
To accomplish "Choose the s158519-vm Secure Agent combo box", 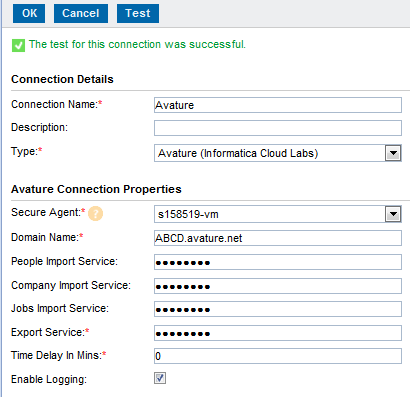I will tap(278, 214).
